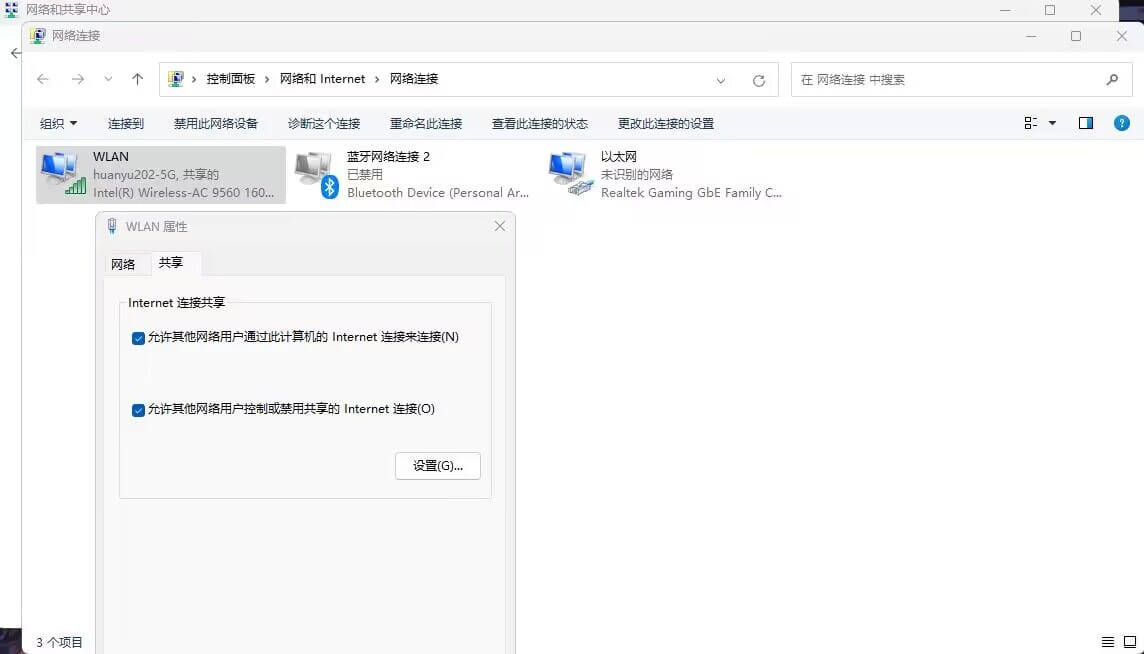Image resolution: width=1144 pixels, height=654 pixels.
Task: Click the 设置(G)... button
Action: click(437, 466)
